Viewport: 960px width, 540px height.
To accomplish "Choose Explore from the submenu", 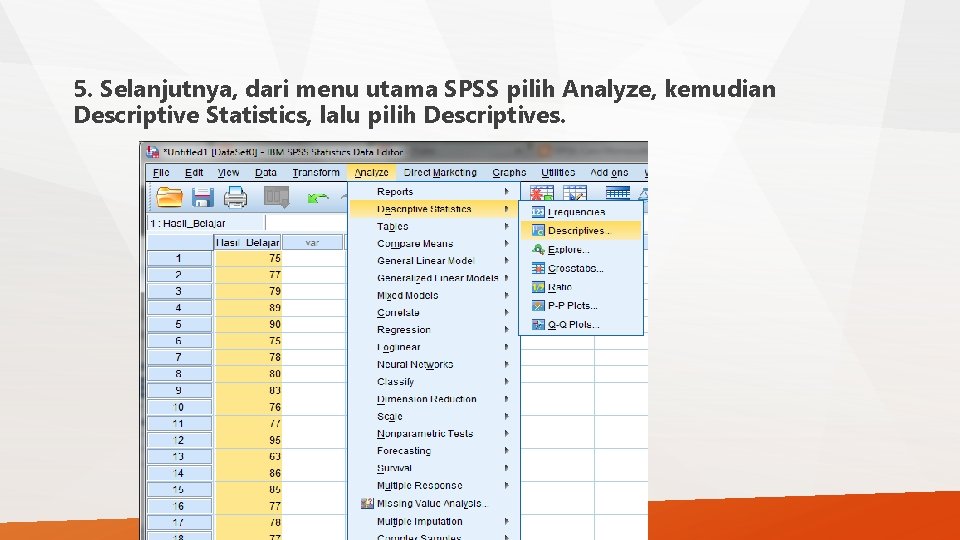I will coord(581,250).
